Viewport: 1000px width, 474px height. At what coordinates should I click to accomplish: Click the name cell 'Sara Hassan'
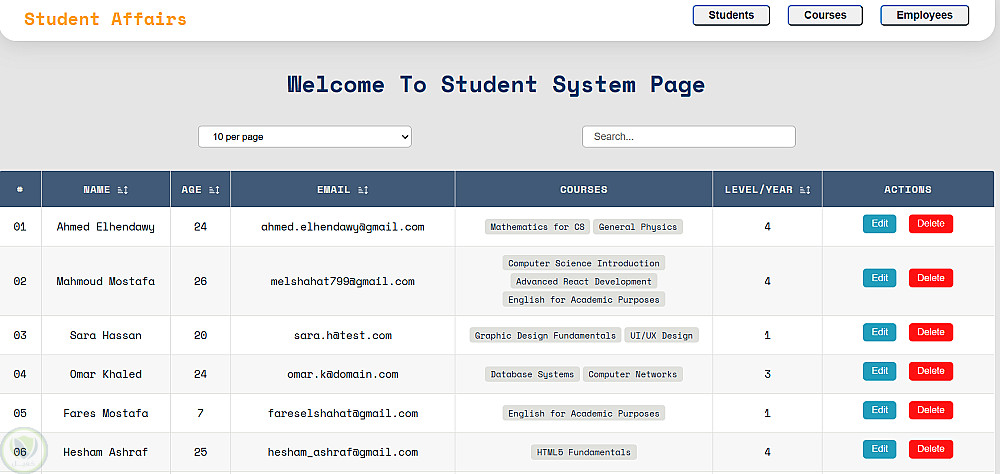click(x=105, y=336)
